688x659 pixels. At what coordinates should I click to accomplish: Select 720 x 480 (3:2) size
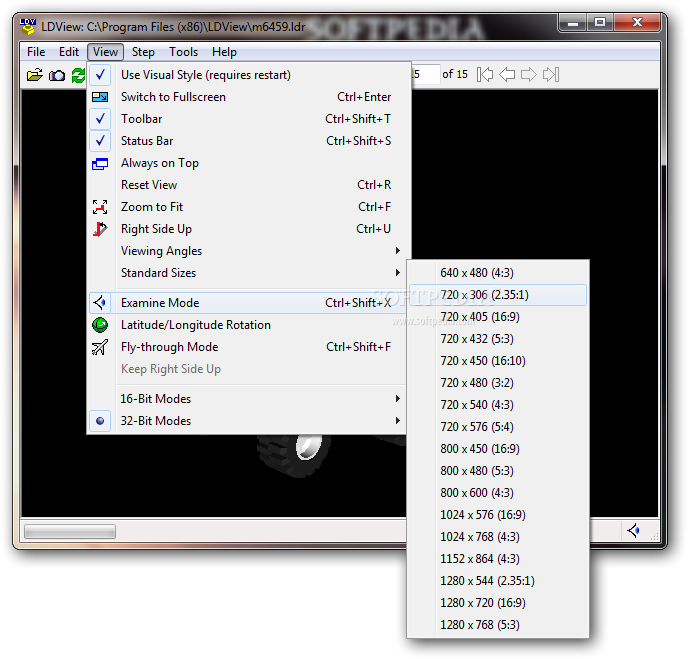pyautogui.click(x=498, y=383)
